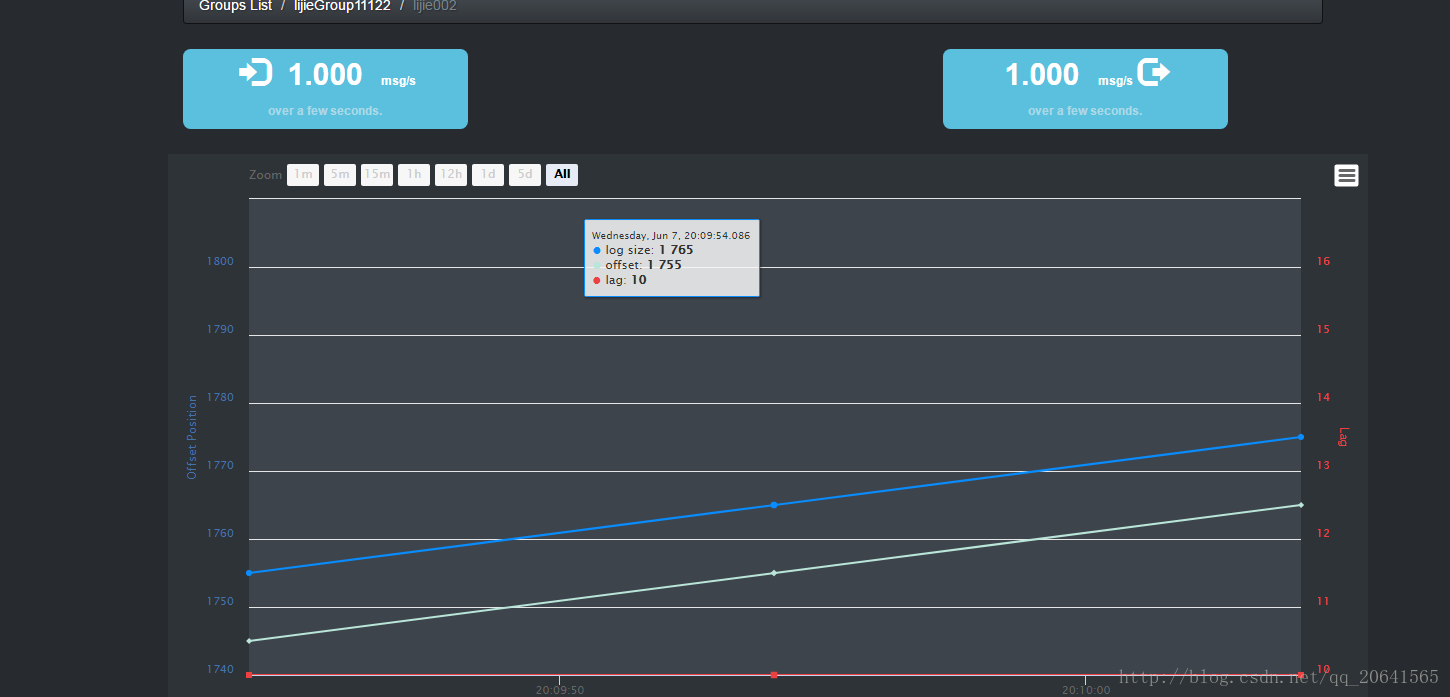Open the chart context menu hamburger icon

click(x=1346, y=176)
